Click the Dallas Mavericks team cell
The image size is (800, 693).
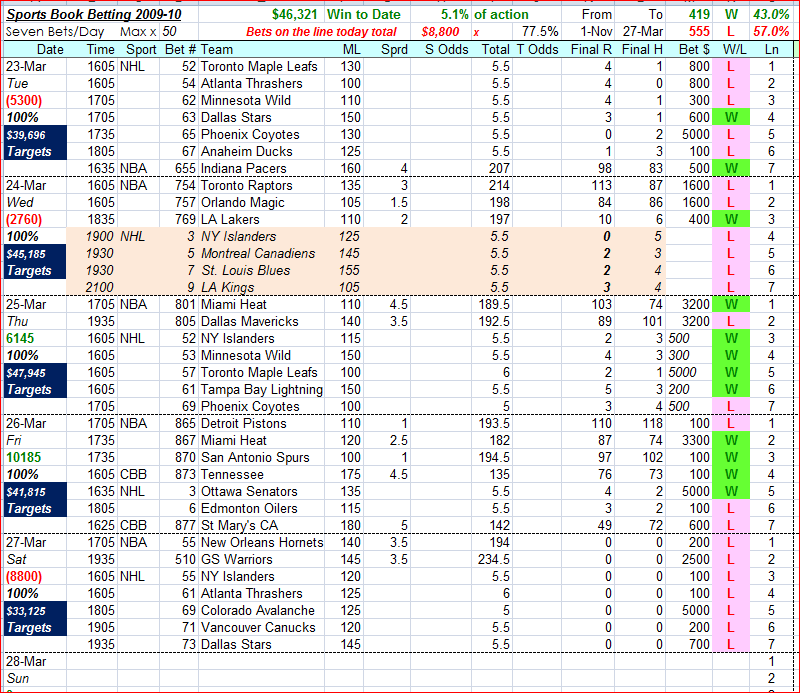261,321
